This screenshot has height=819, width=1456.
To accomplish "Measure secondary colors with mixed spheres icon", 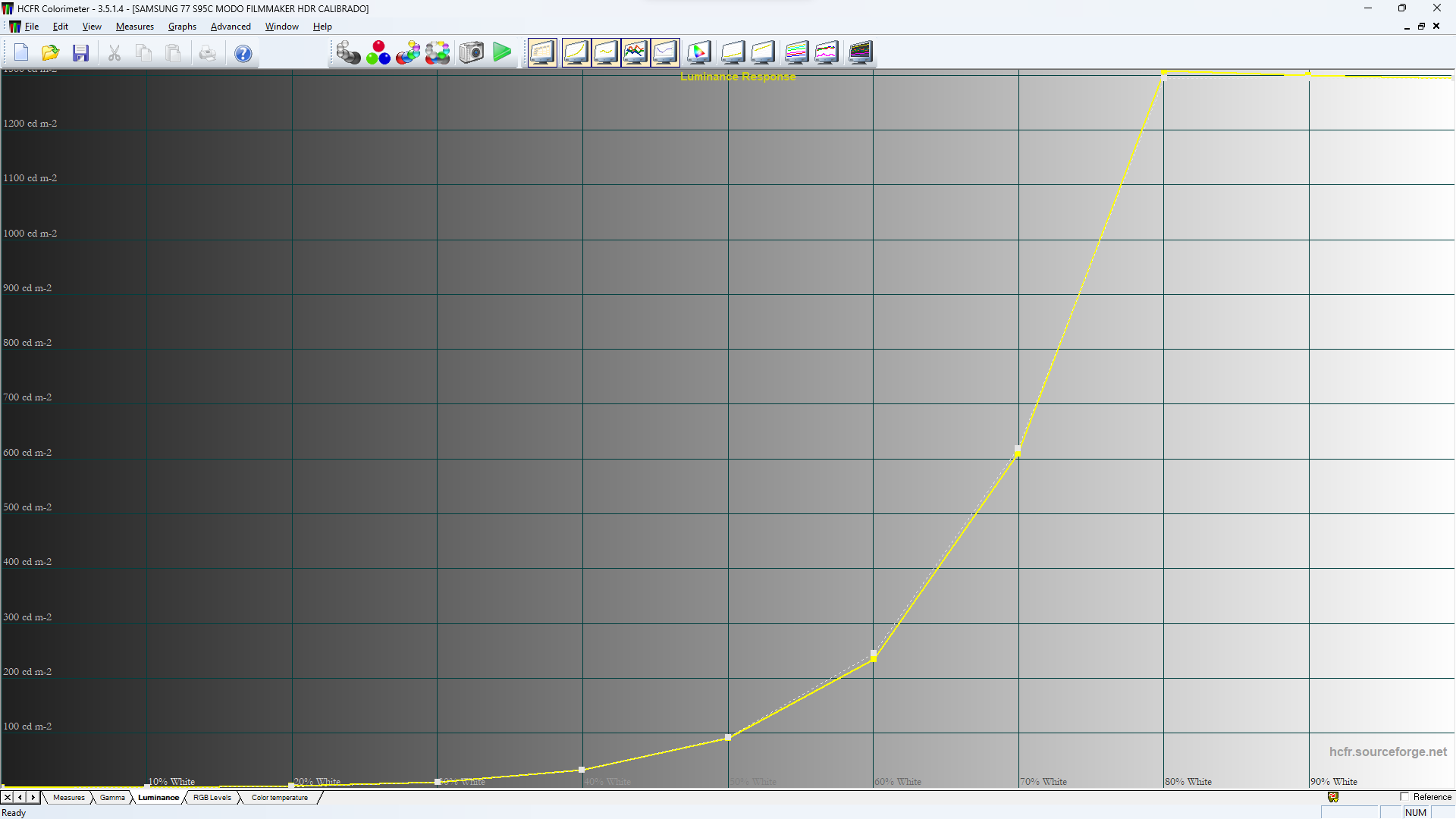I will point(407,52).
